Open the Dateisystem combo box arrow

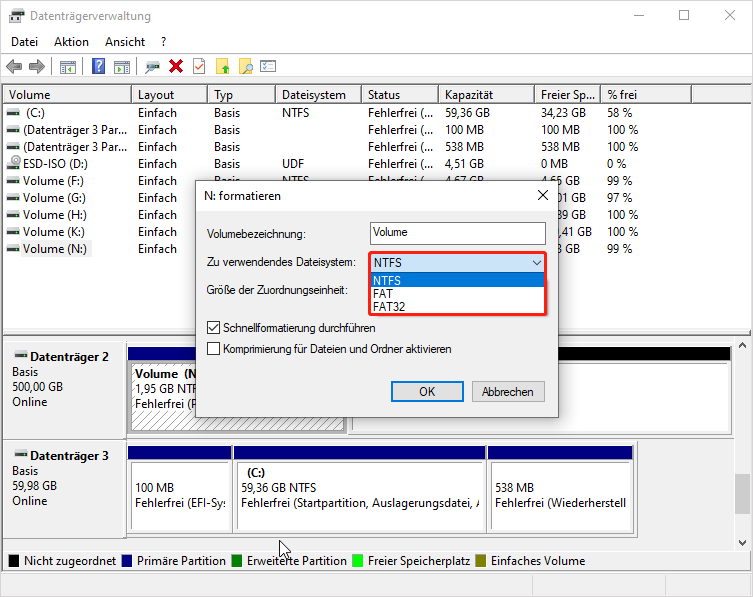tap(536, 263)
